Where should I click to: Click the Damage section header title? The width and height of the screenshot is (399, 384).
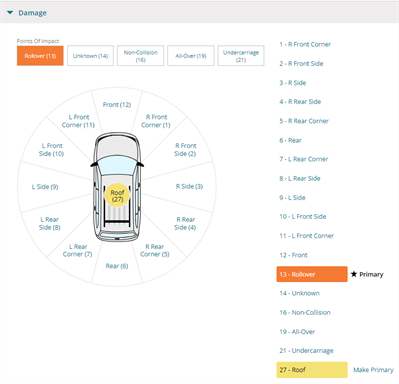[x=32, y=13]
